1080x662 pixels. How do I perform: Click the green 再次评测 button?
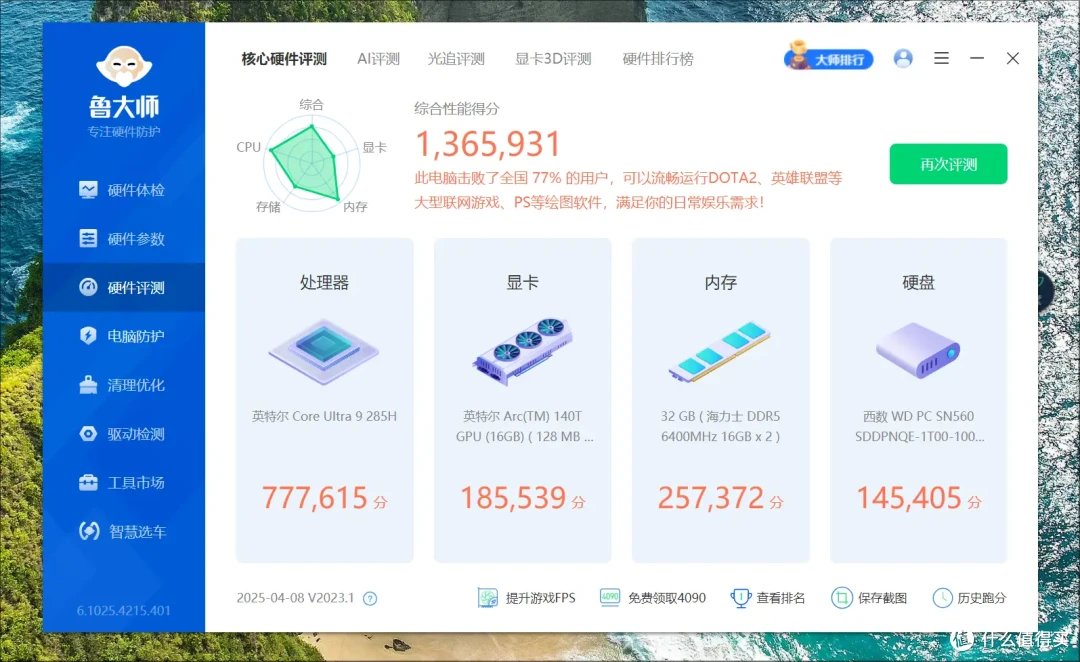pos(948,164)
